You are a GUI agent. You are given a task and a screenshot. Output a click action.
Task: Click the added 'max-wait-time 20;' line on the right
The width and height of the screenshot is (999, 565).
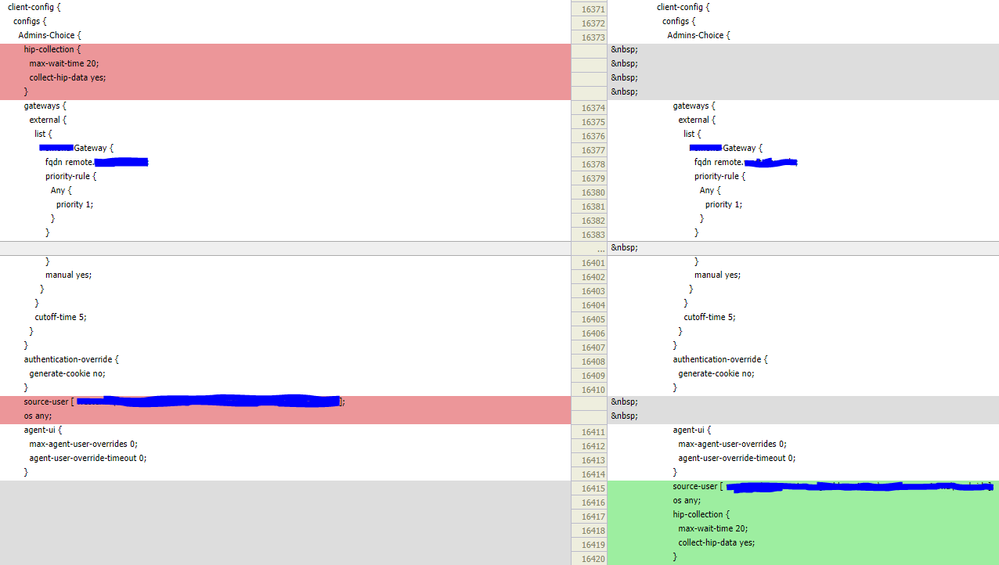point(803,529)
